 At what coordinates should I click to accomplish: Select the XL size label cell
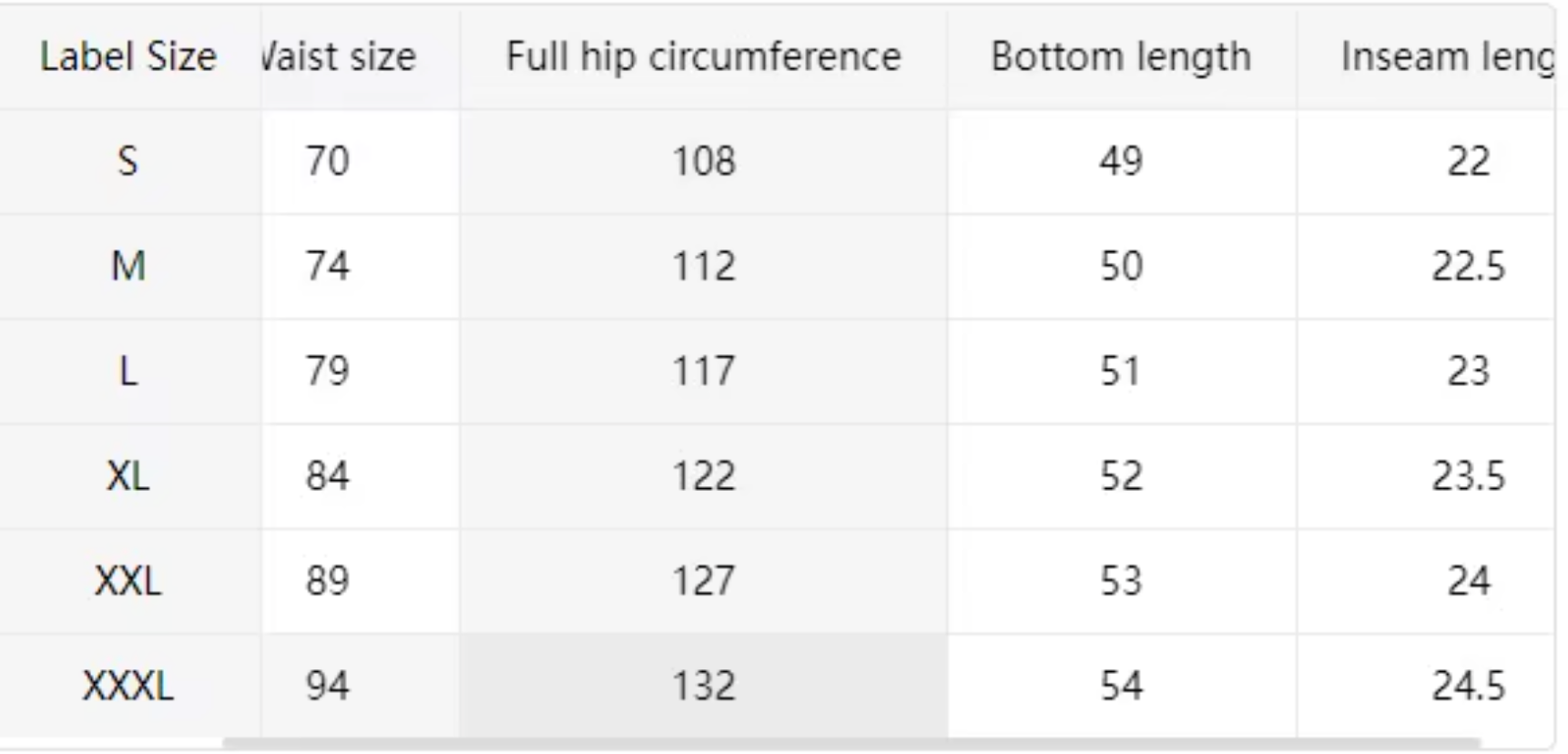[x=128, y=476]
